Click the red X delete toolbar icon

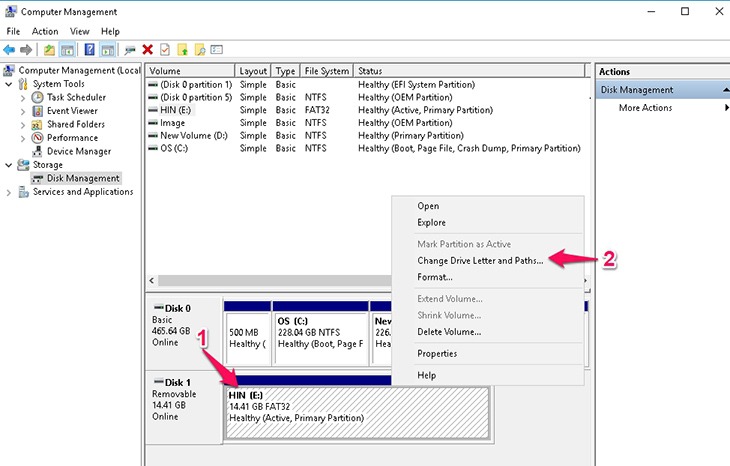point(148,49)
